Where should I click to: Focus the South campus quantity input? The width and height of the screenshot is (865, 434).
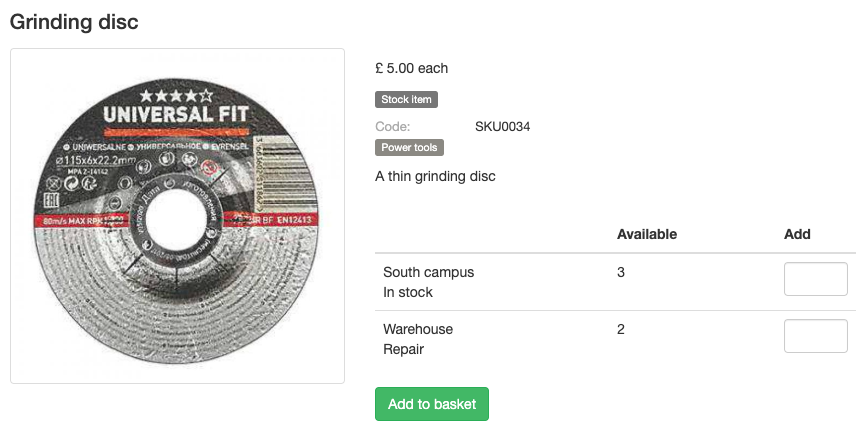(x=815, y=279)
